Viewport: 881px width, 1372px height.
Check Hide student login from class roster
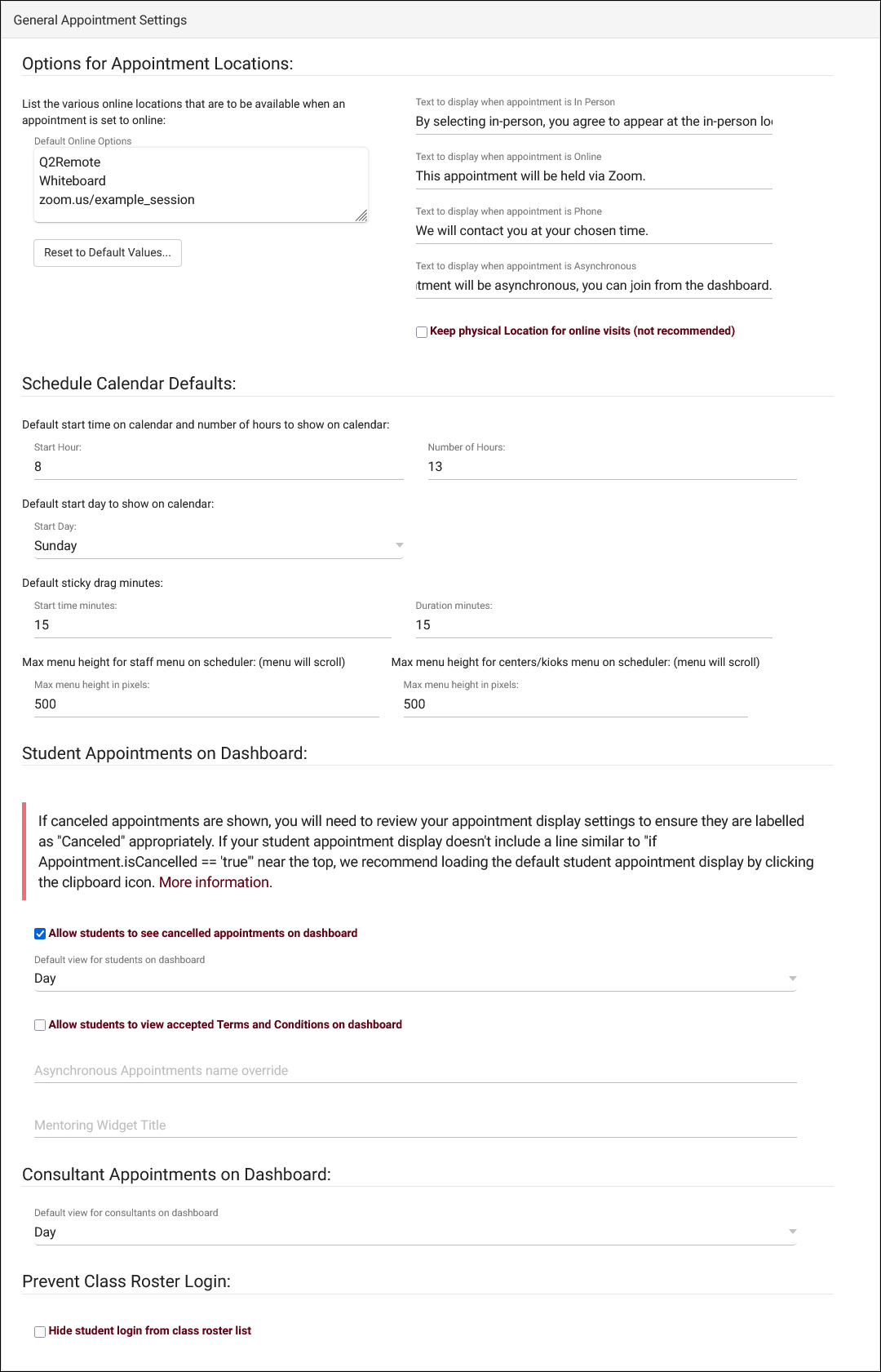coord(40,1332)
